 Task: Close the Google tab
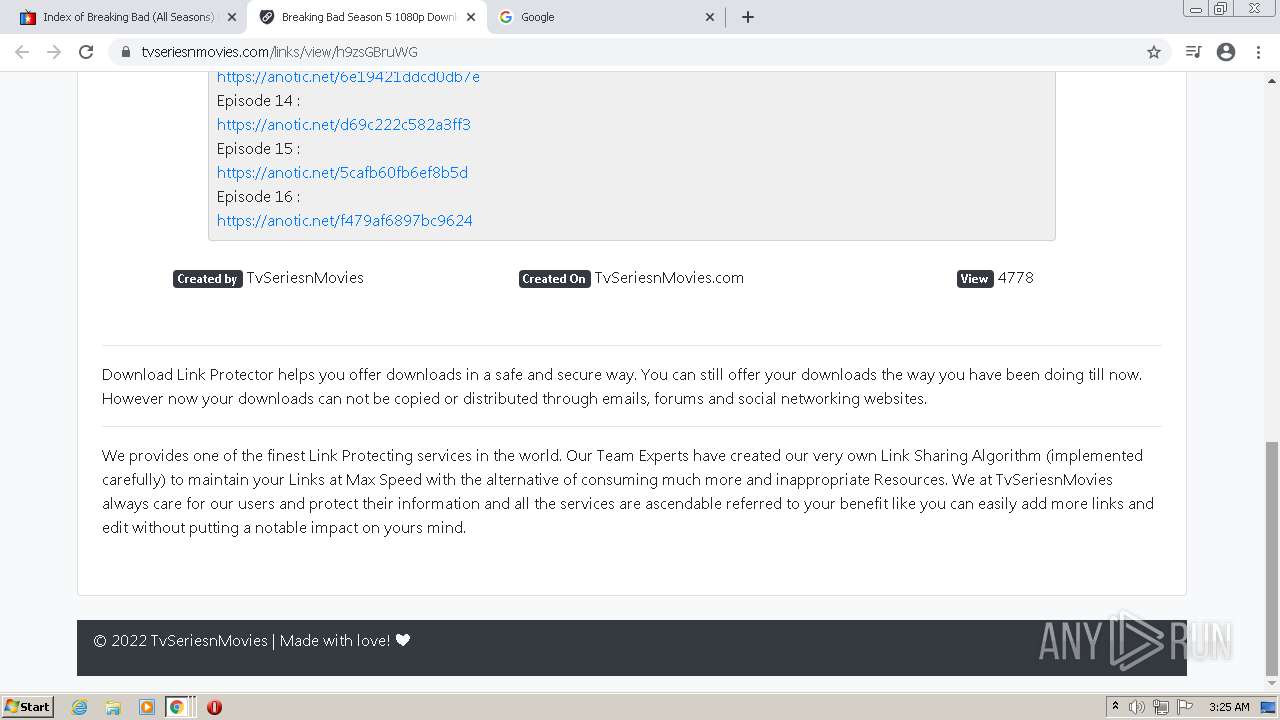710,17
